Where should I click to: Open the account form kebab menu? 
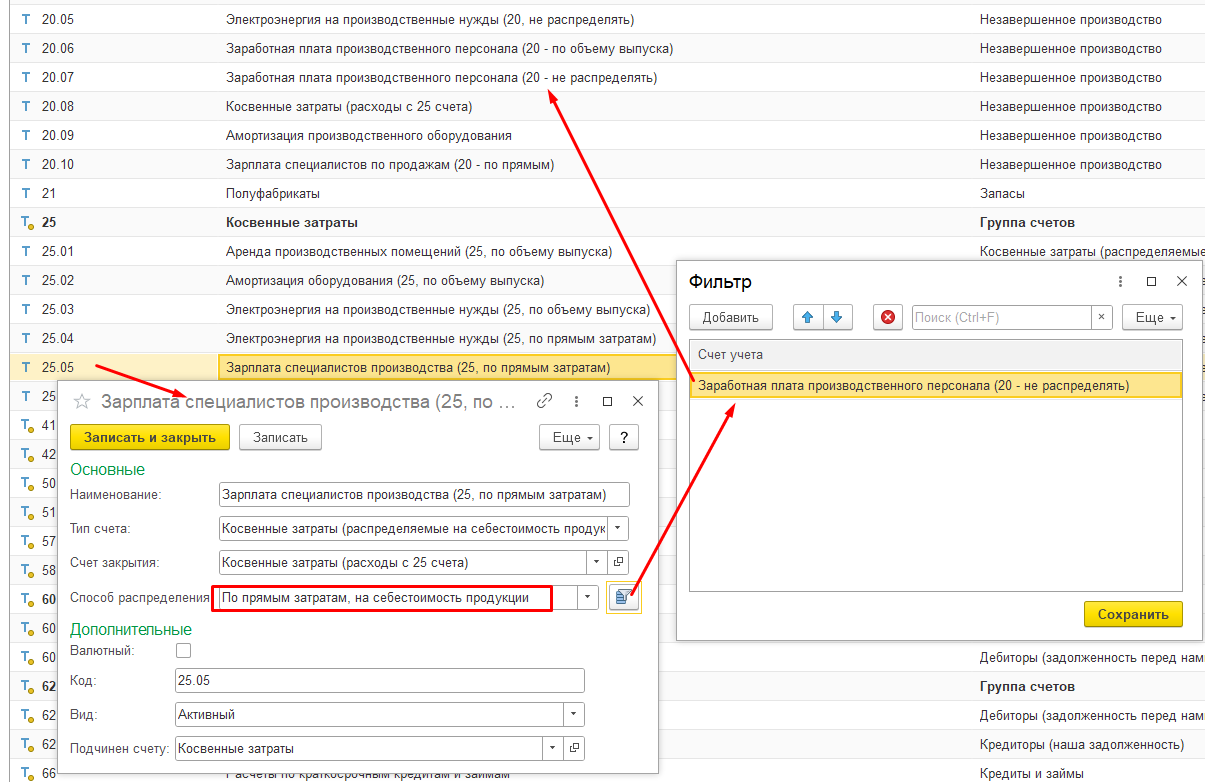[576, 401]
